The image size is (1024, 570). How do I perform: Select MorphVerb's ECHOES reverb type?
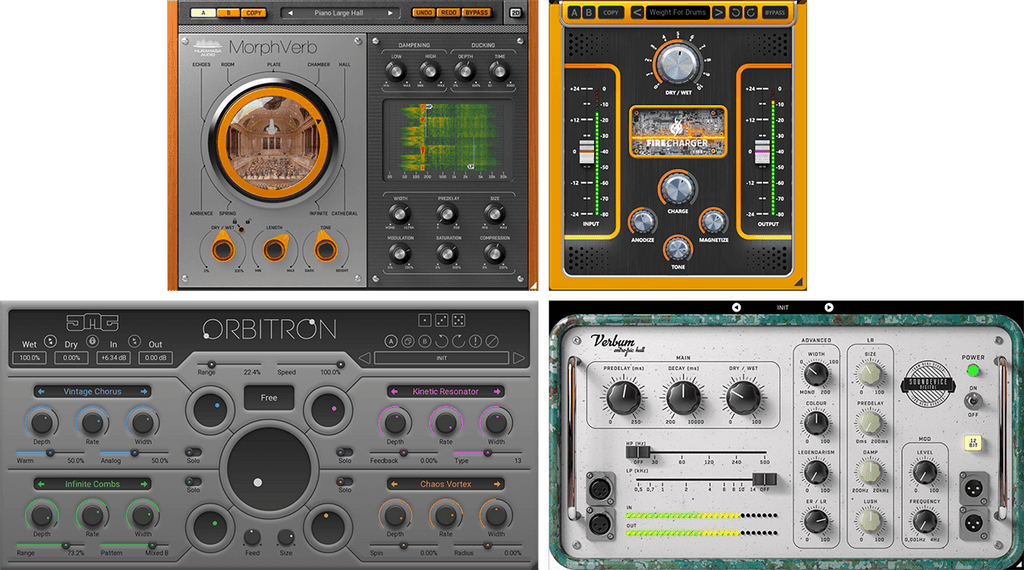[201, 65]
